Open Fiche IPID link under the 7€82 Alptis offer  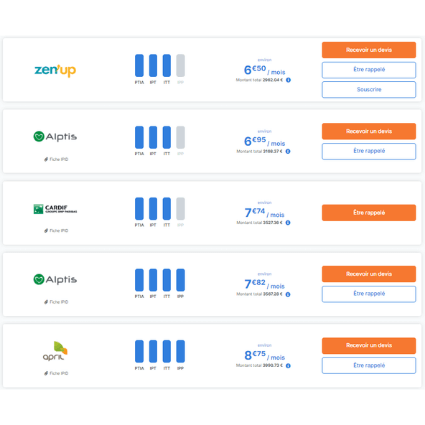coord(56,302)
